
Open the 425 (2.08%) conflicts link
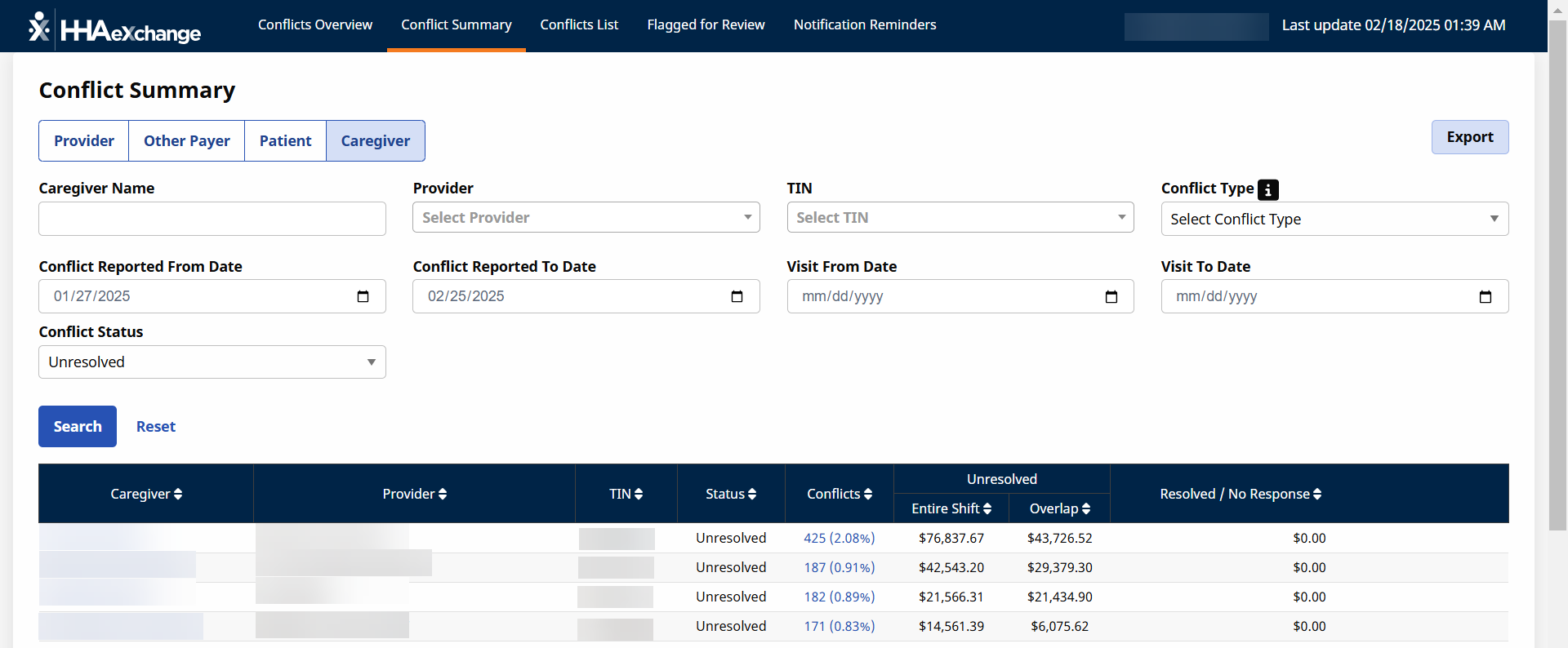(839, 538)
